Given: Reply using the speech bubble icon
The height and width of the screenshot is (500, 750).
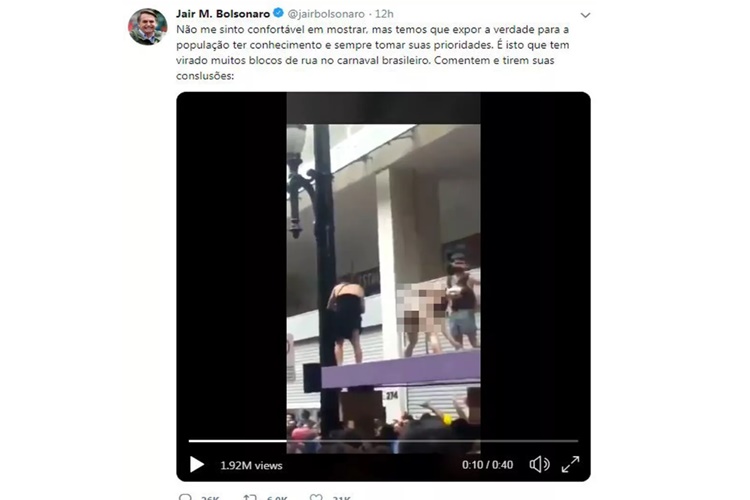Looking at the screenshot, I should coord(185,497).
